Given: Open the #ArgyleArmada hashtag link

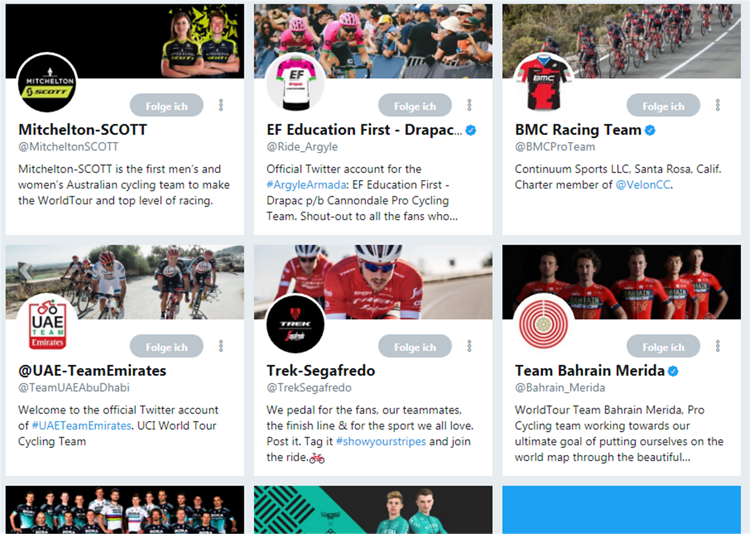Looking at the screenshot, I should 306,185.
